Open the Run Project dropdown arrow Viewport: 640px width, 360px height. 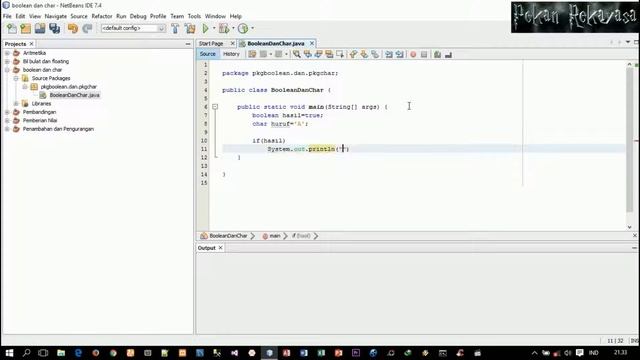click(214, 28)
